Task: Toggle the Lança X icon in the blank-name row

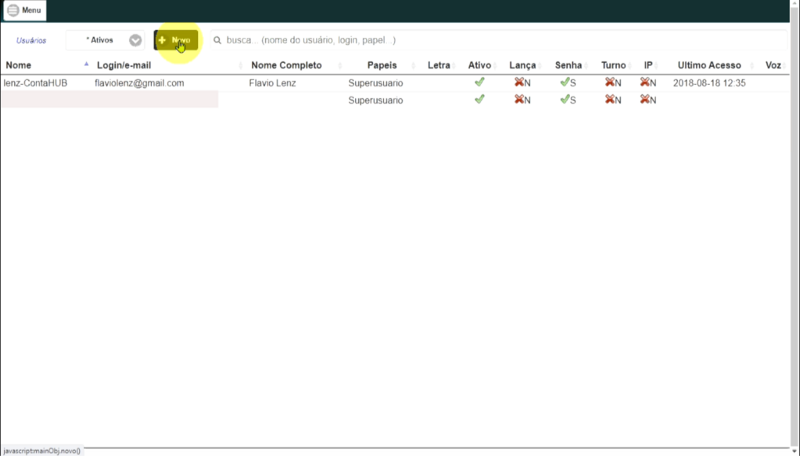Action: point(519,99)
